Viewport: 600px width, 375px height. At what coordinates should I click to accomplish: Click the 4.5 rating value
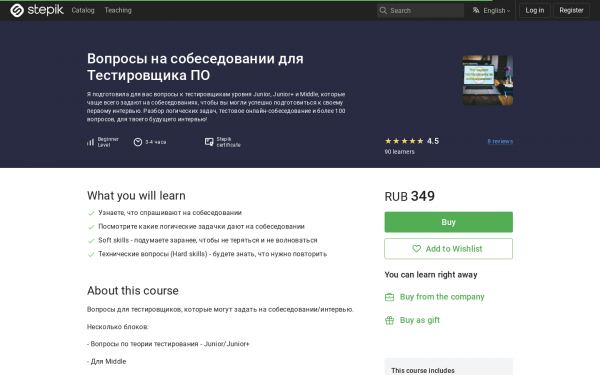pyautogui.click(x=433, y=141)
